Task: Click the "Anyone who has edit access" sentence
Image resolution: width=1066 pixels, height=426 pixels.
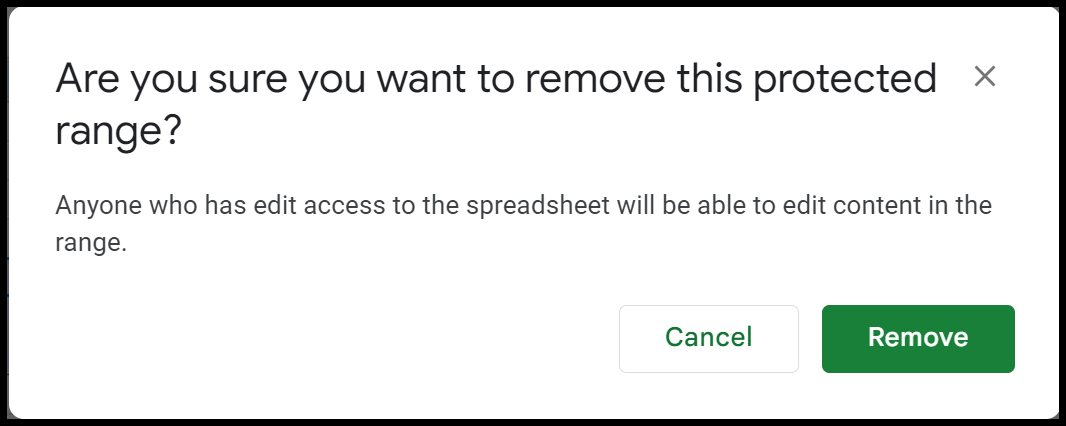Action: click(523, 224)
